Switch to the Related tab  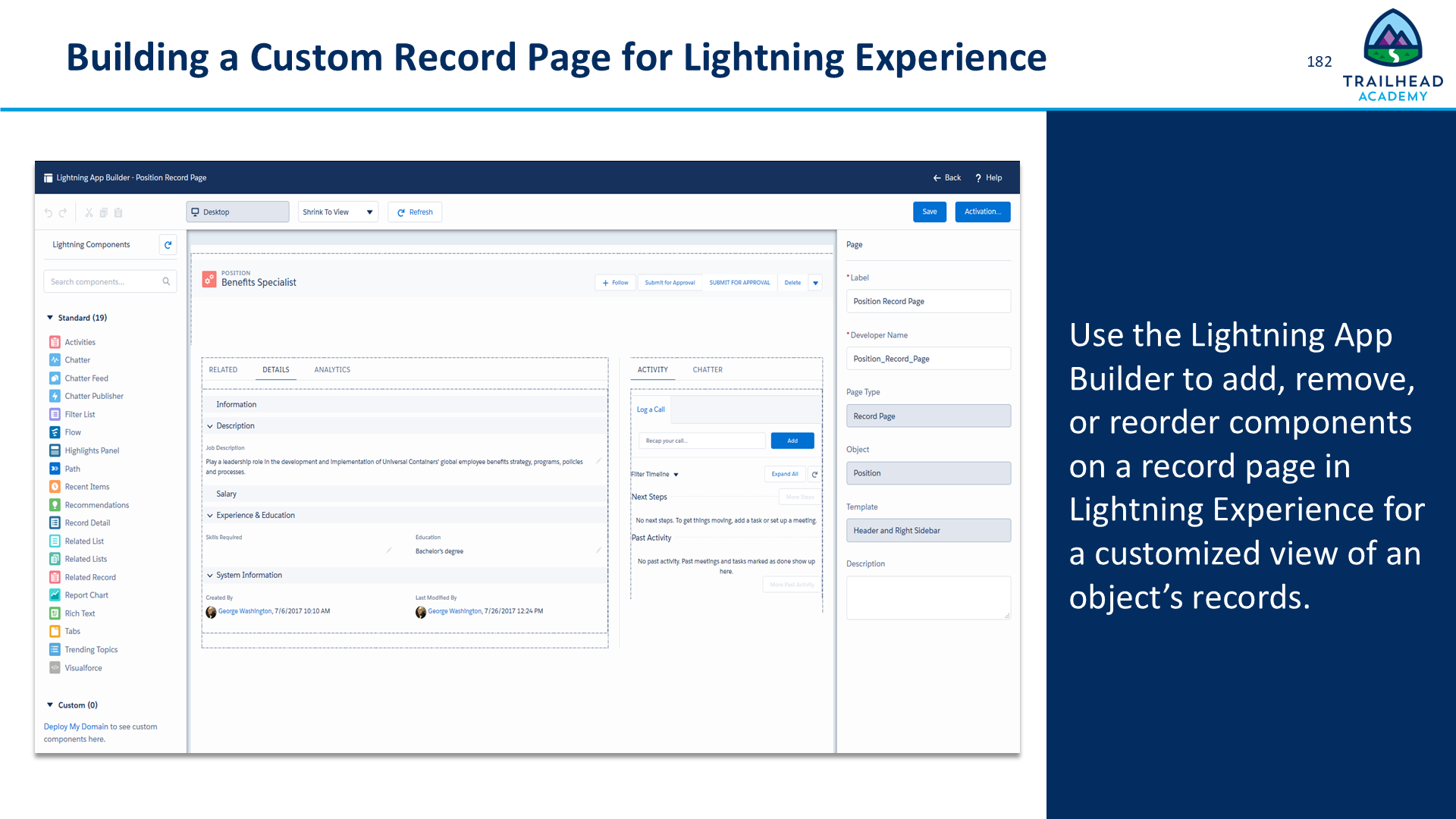tap(223, 370)
